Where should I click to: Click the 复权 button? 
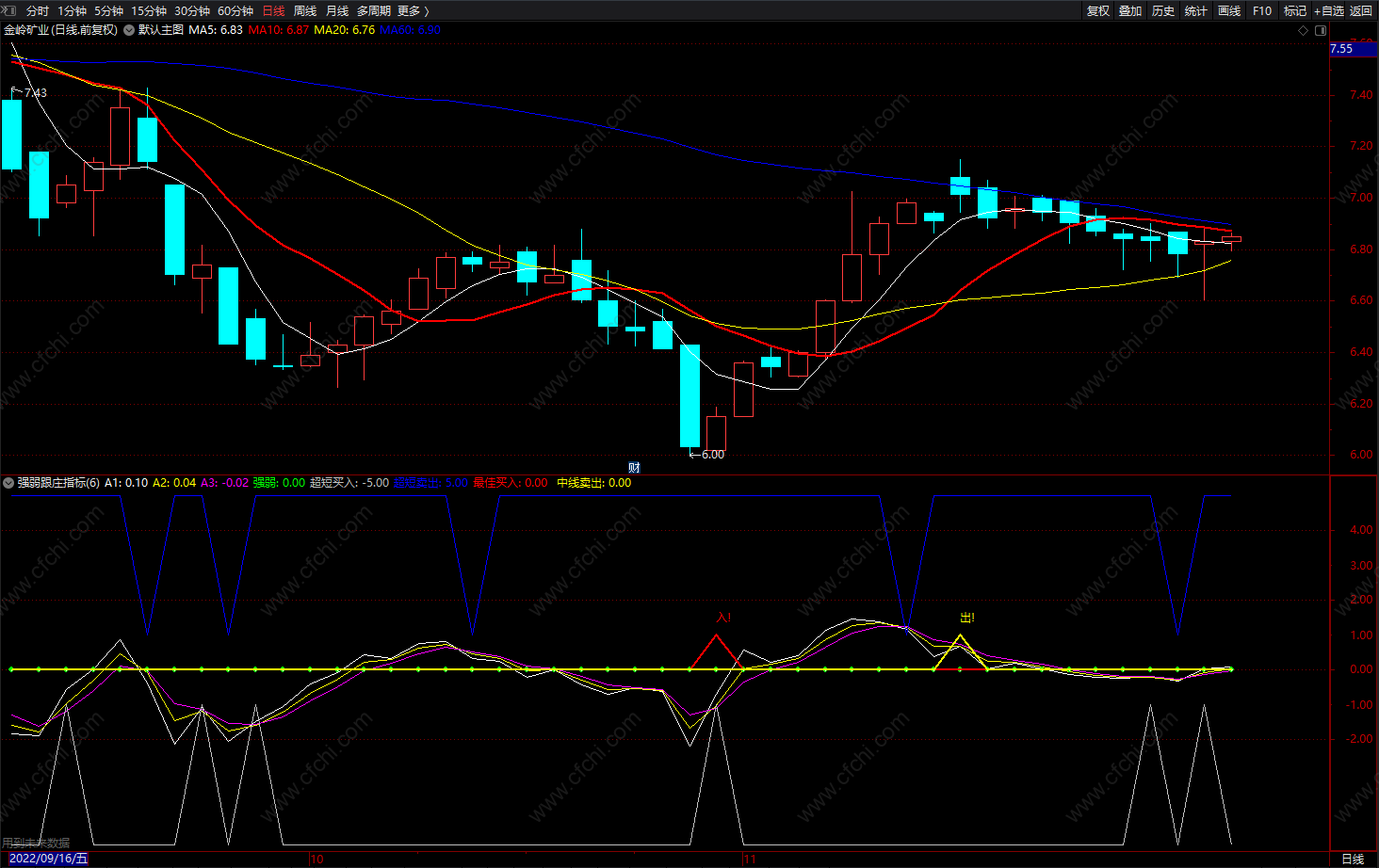coord(1098,11)
